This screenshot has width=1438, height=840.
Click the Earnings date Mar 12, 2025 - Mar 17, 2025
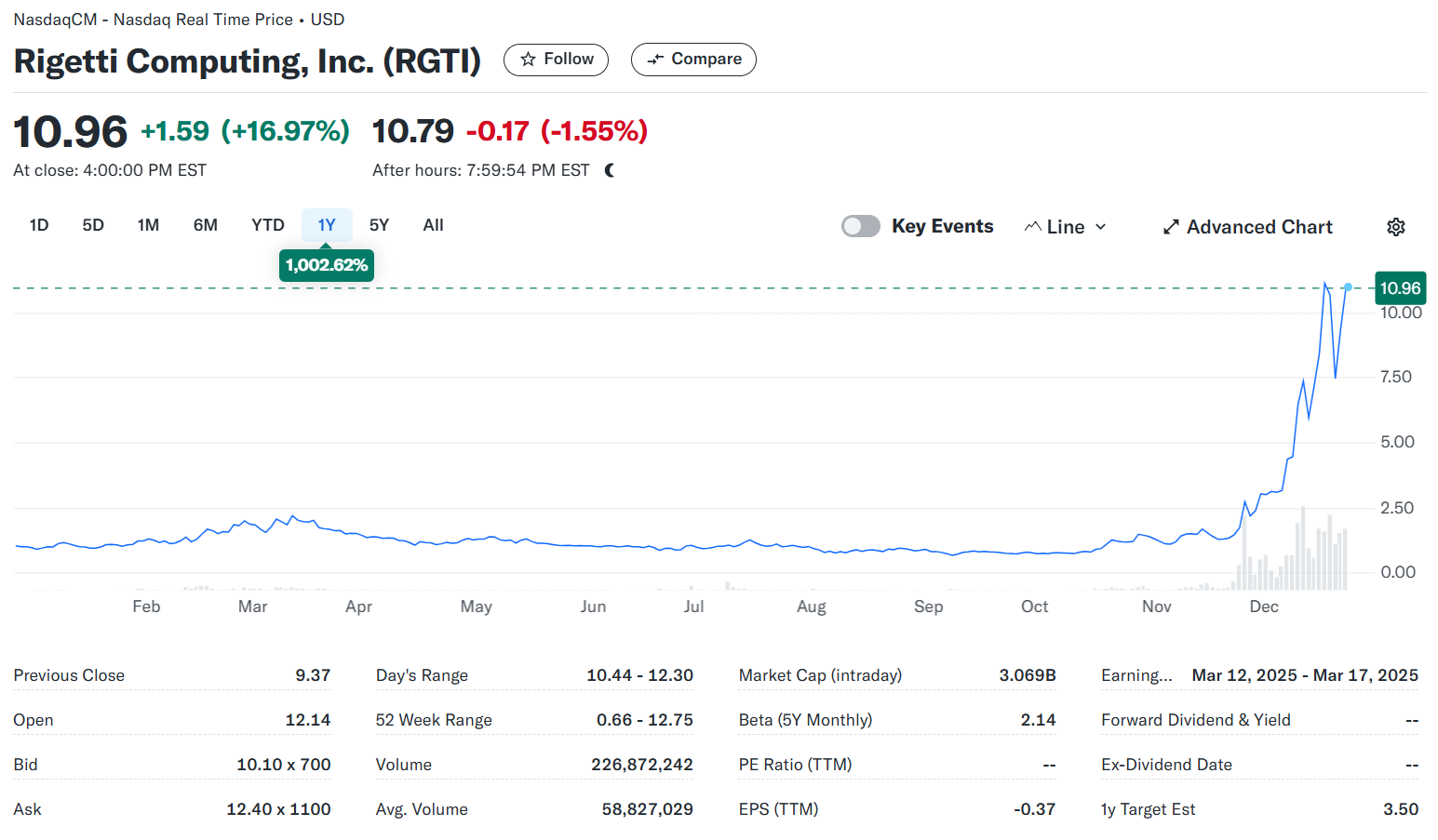(1305, 675)
